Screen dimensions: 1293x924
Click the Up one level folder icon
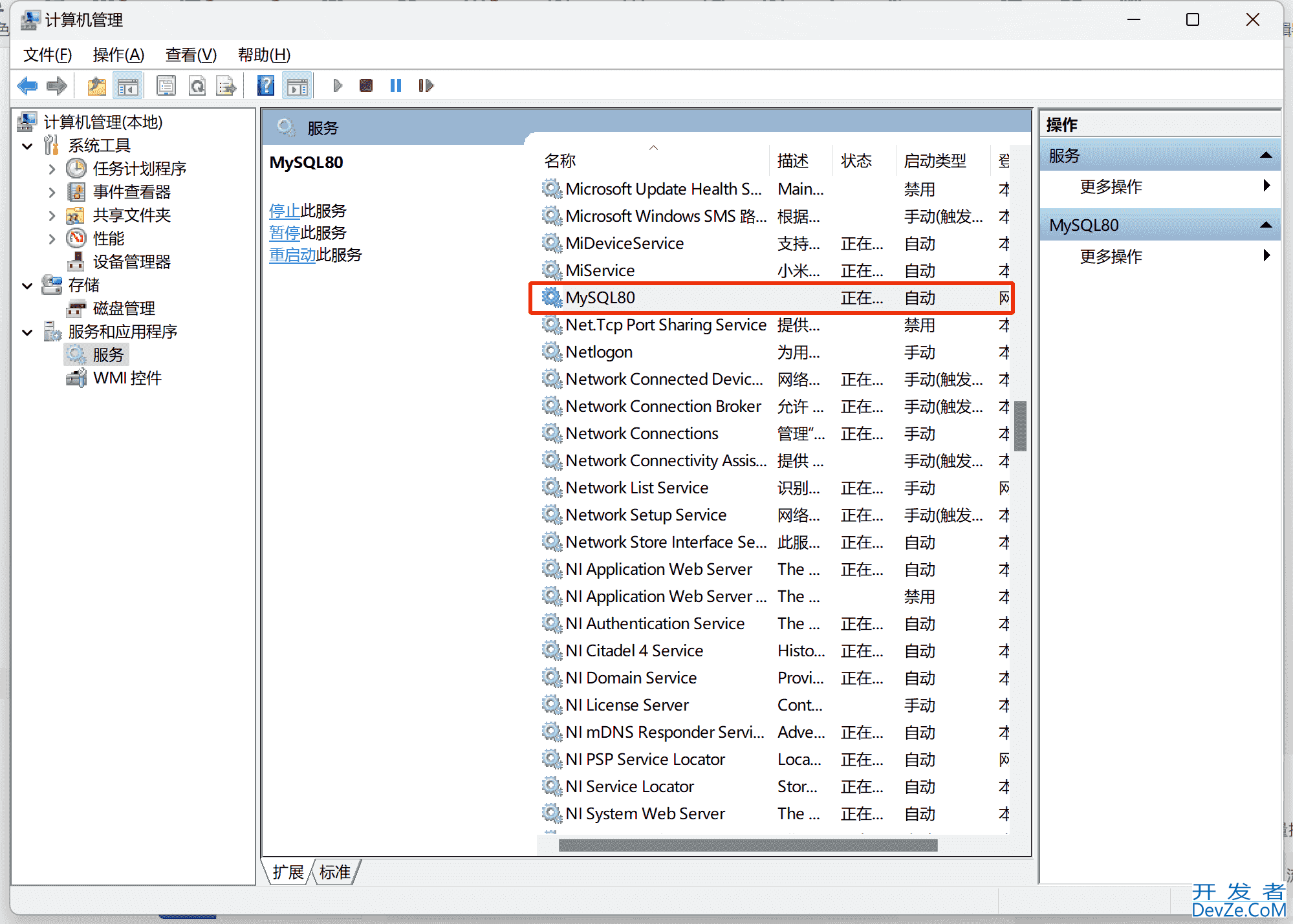[x=97, y=85]
